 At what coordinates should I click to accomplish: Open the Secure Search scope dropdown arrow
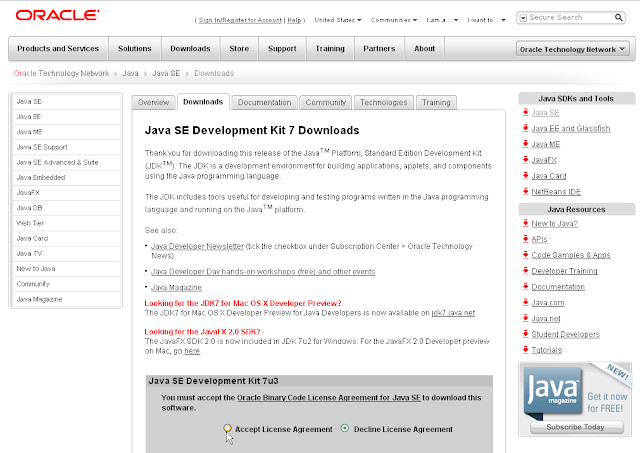coord(523,18)
